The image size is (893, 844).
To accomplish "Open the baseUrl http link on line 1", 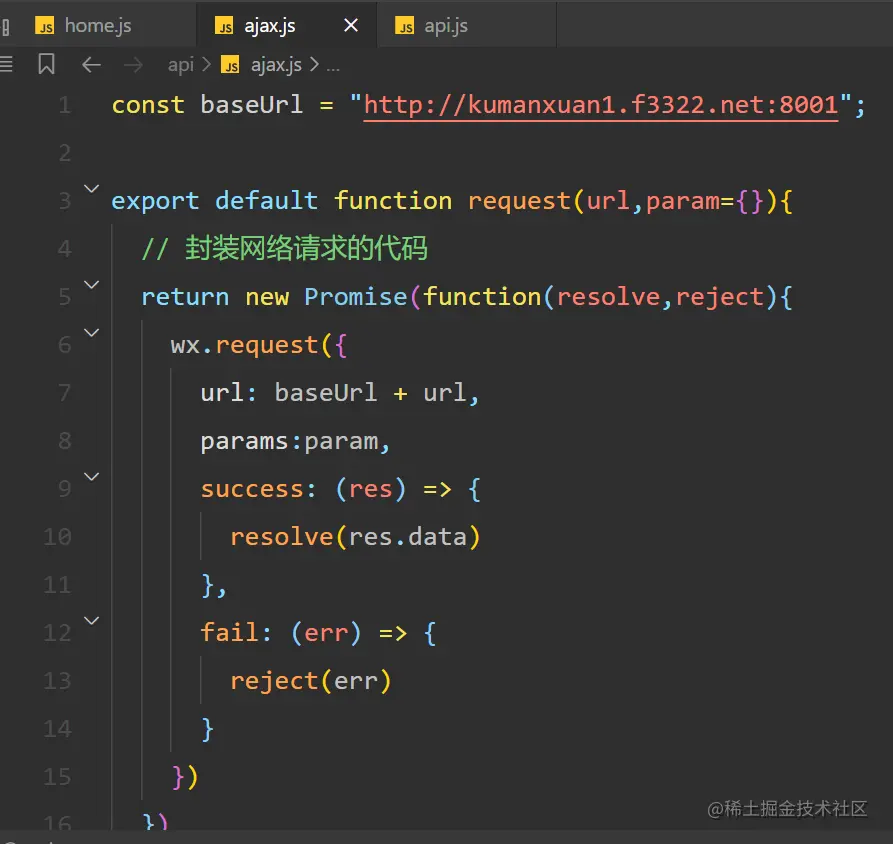I will (601, 105).
